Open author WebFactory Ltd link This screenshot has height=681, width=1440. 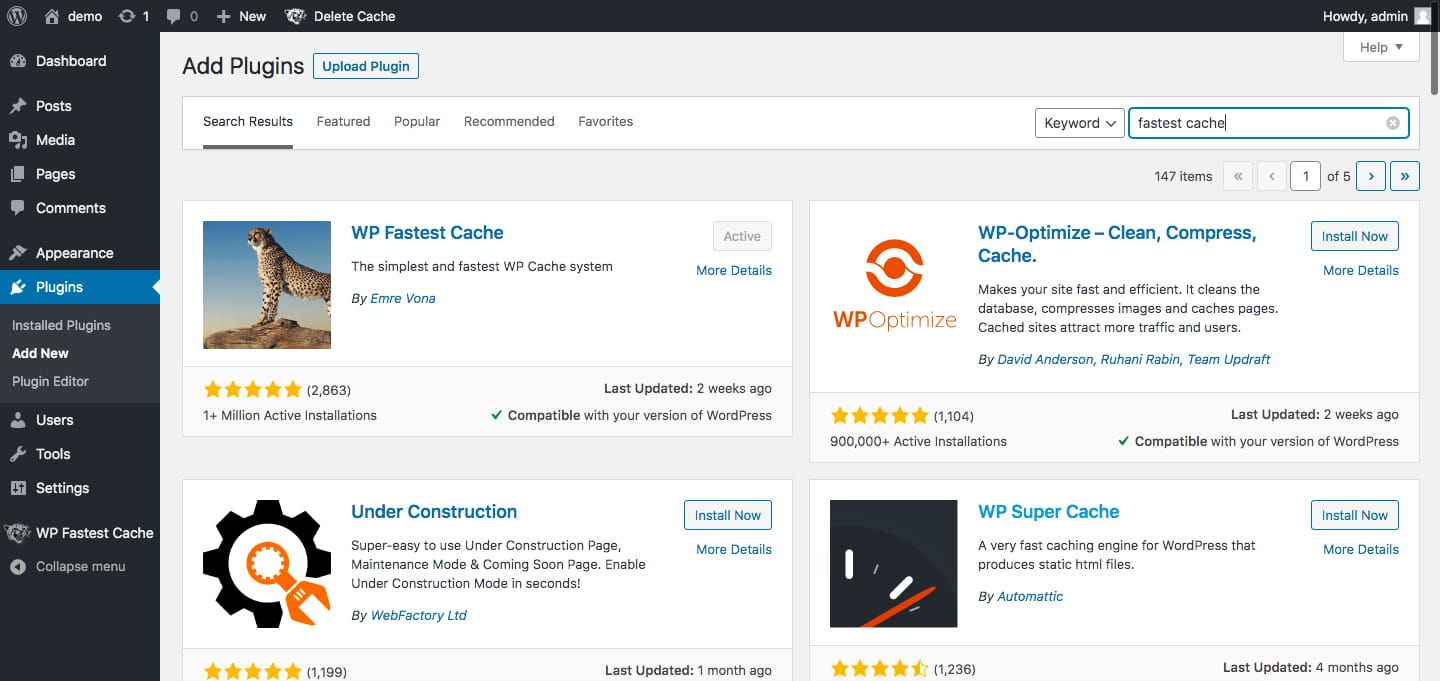tap(419, 615)
